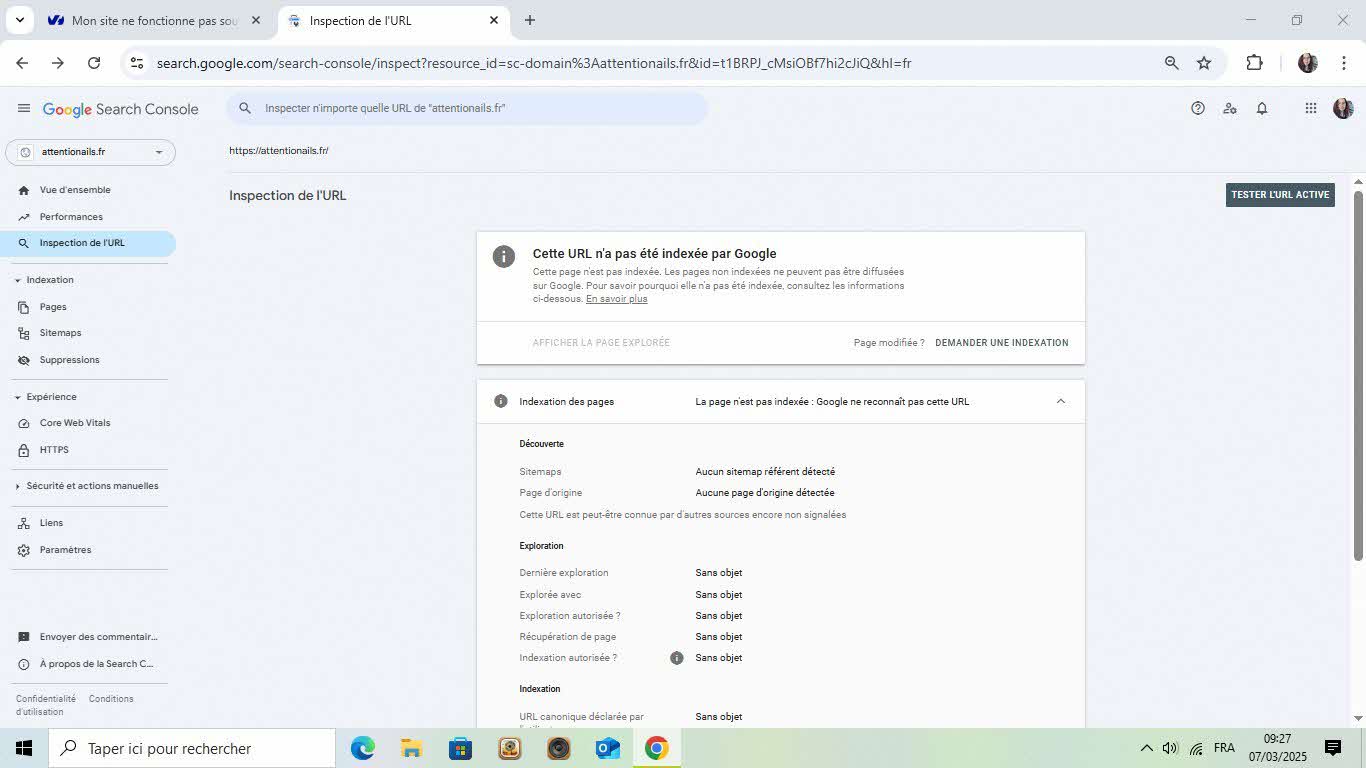The image size is (1366, 768).
Task: Close the Inspection de l'URL tab
Action: pos(494,20)
